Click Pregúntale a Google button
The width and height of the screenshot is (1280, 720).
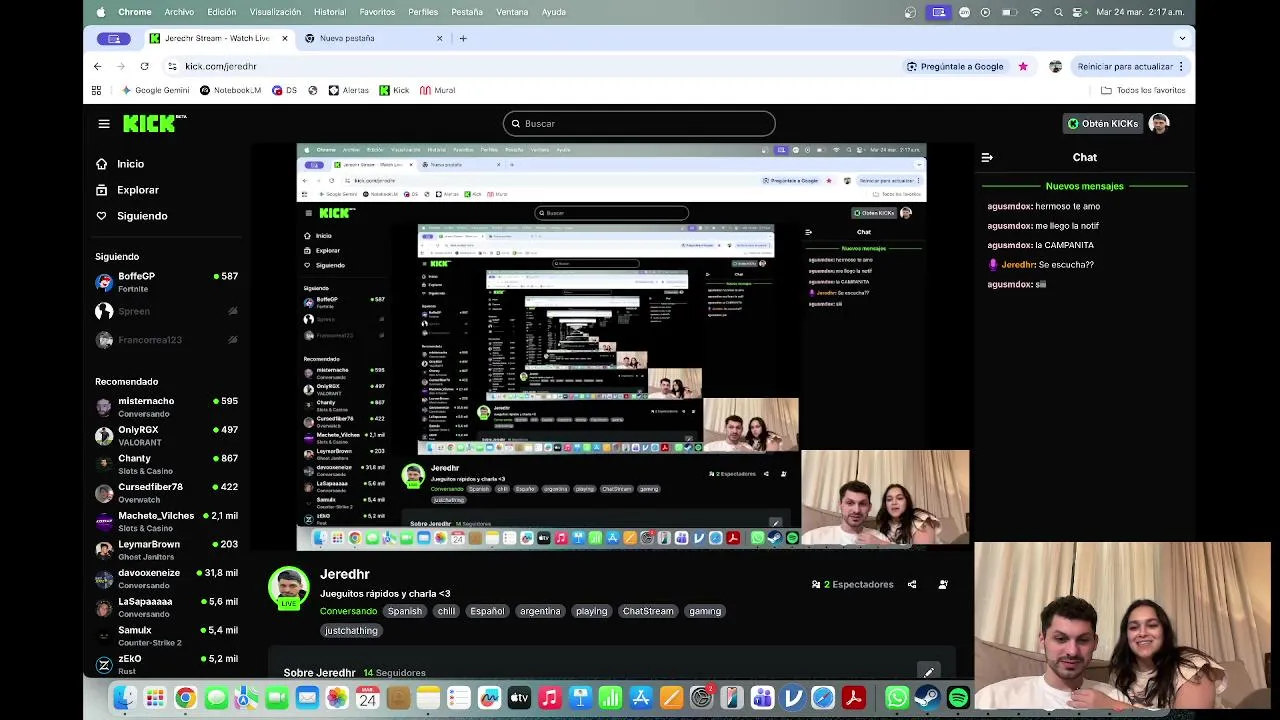click(955, 66)
